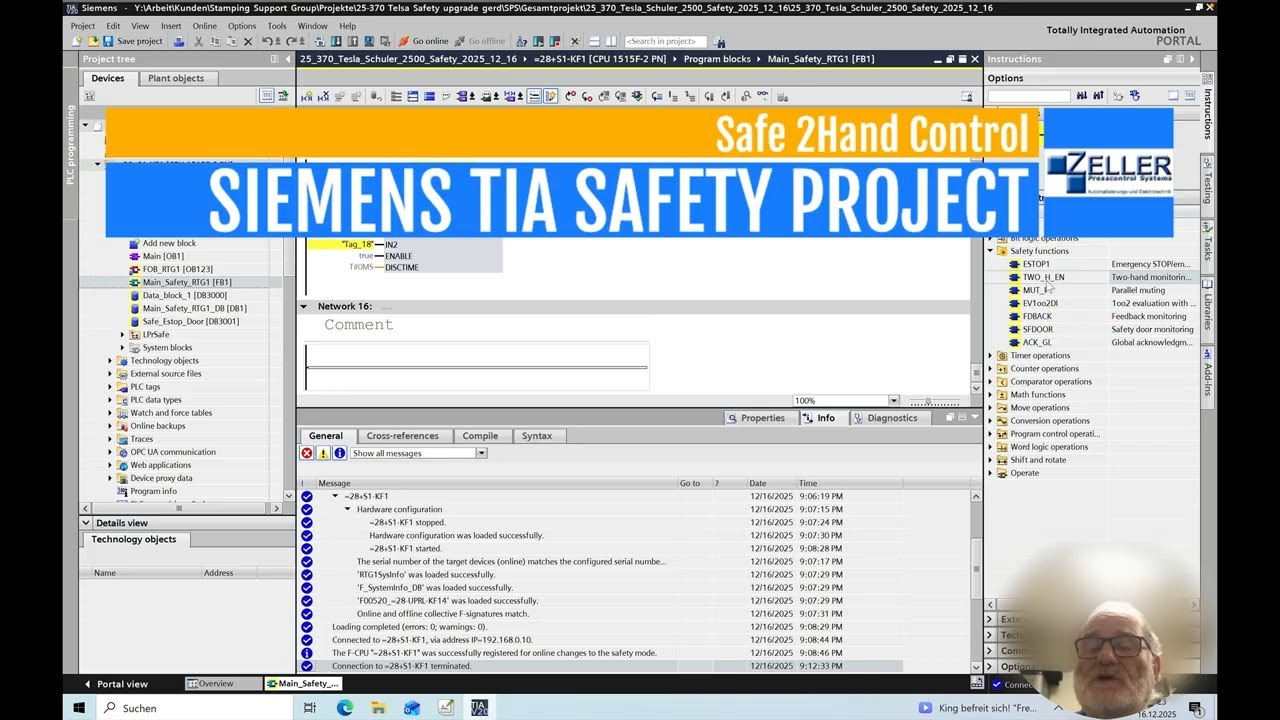
Task: Click the download to device icon
Action: point(336,41)
